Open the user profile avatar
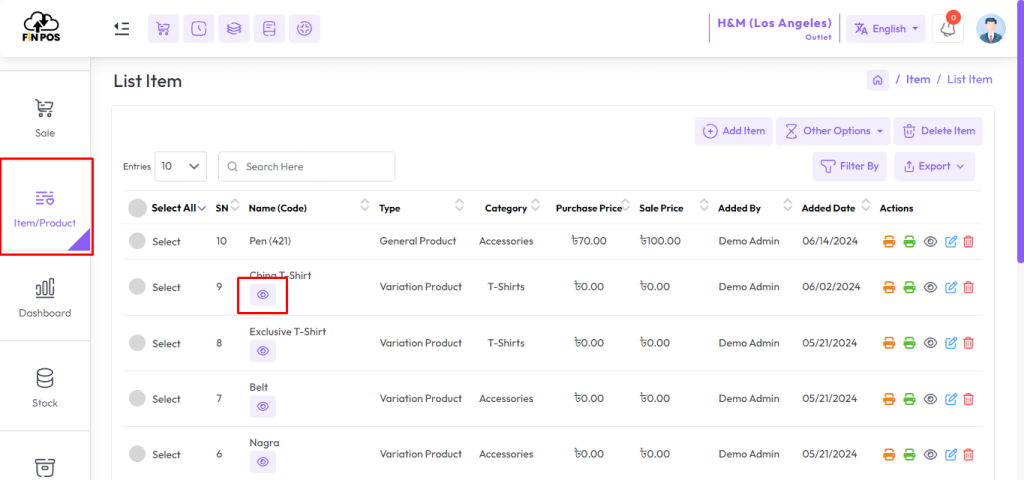The image size is (1024, 480). (991, 29)
